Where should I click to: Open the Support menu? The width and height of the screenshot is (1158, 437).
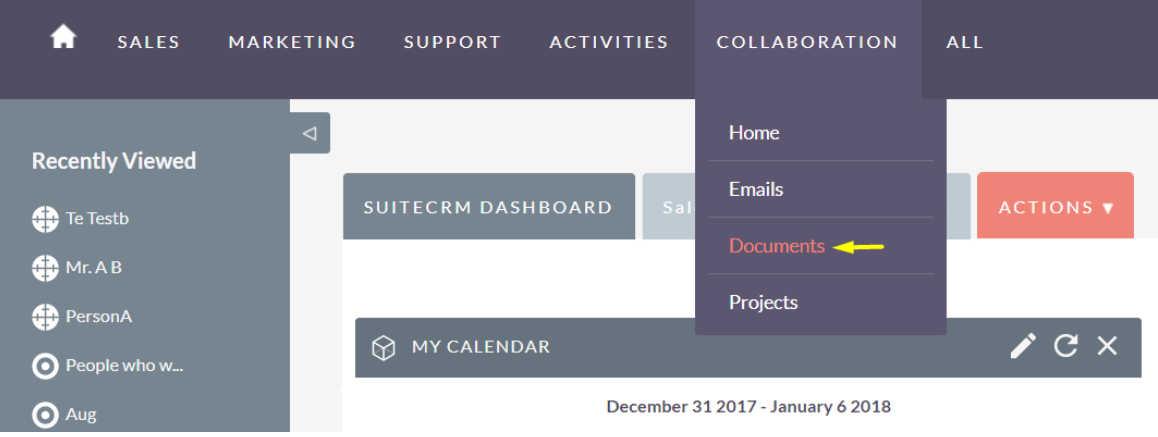[452, 42]
